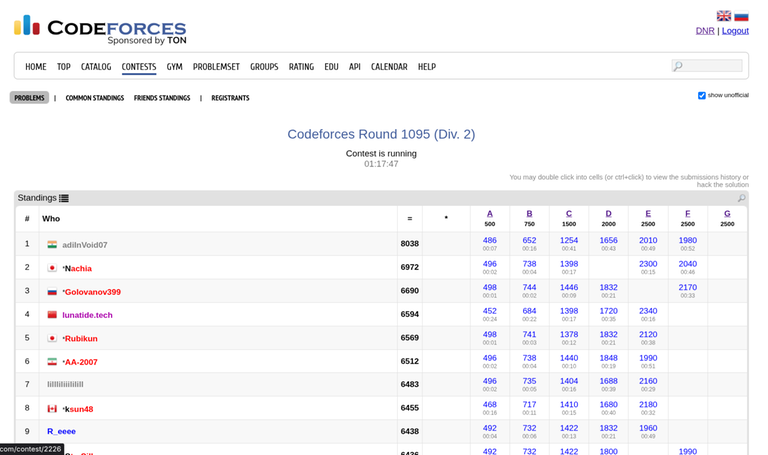The image size is (768, 455).
Task: Open problem A column header link
Action: coord(490,213)
